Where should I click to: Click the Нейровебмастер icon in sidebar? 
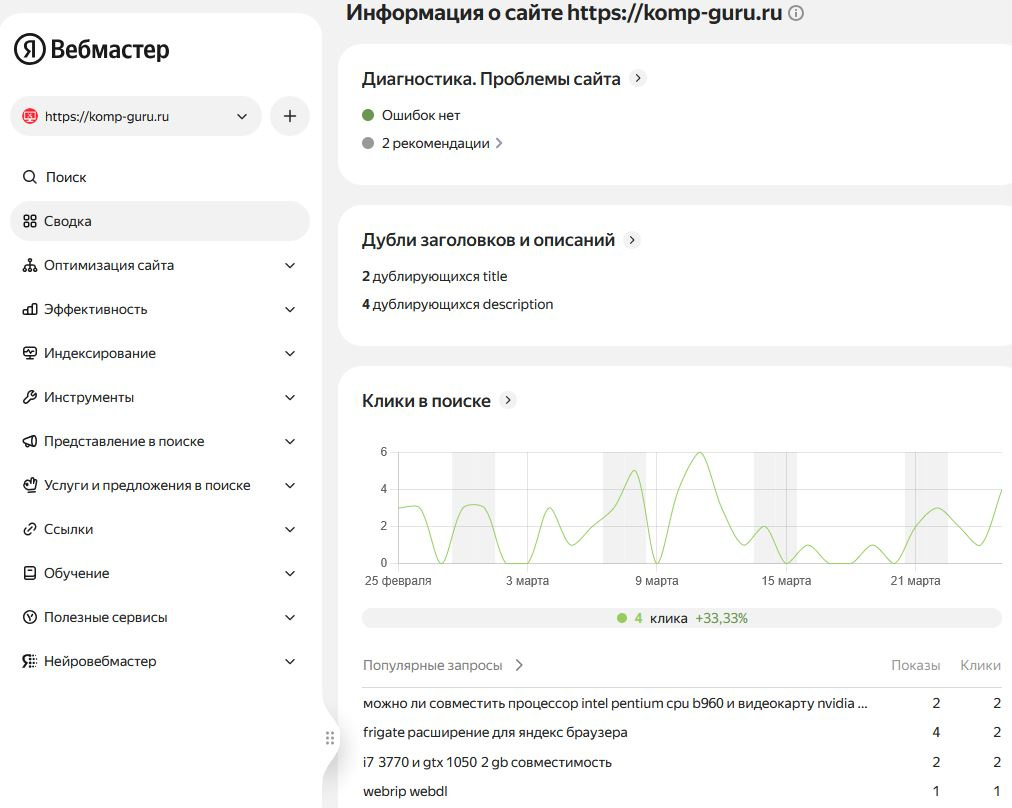[30, 661]
